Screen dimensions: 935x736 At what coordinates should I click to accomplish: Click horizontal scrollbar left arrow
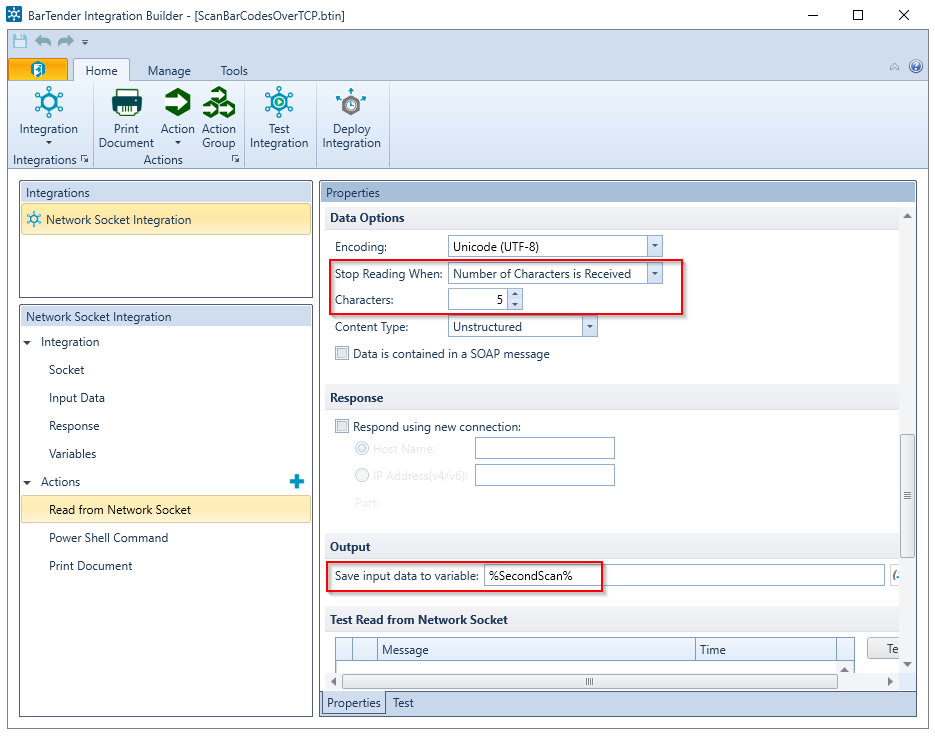333,681
